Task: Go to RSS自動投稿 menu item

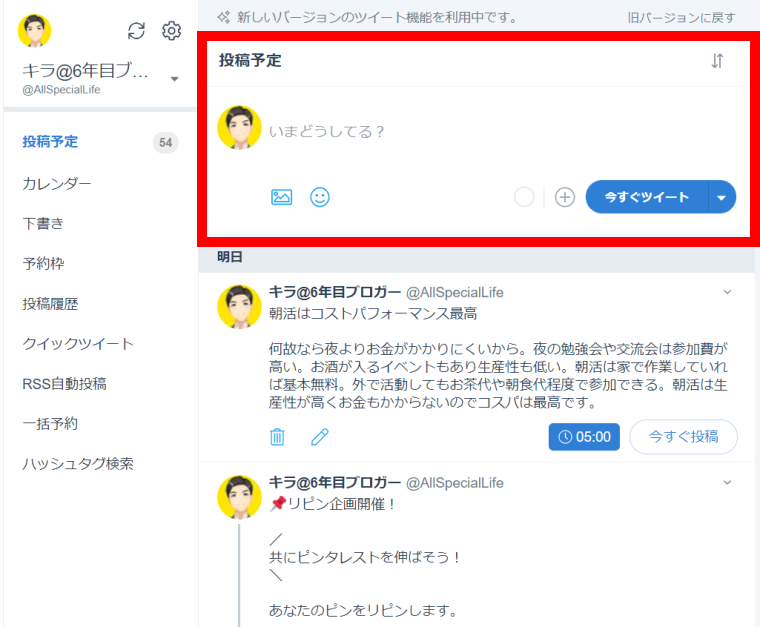Action: 64,384
